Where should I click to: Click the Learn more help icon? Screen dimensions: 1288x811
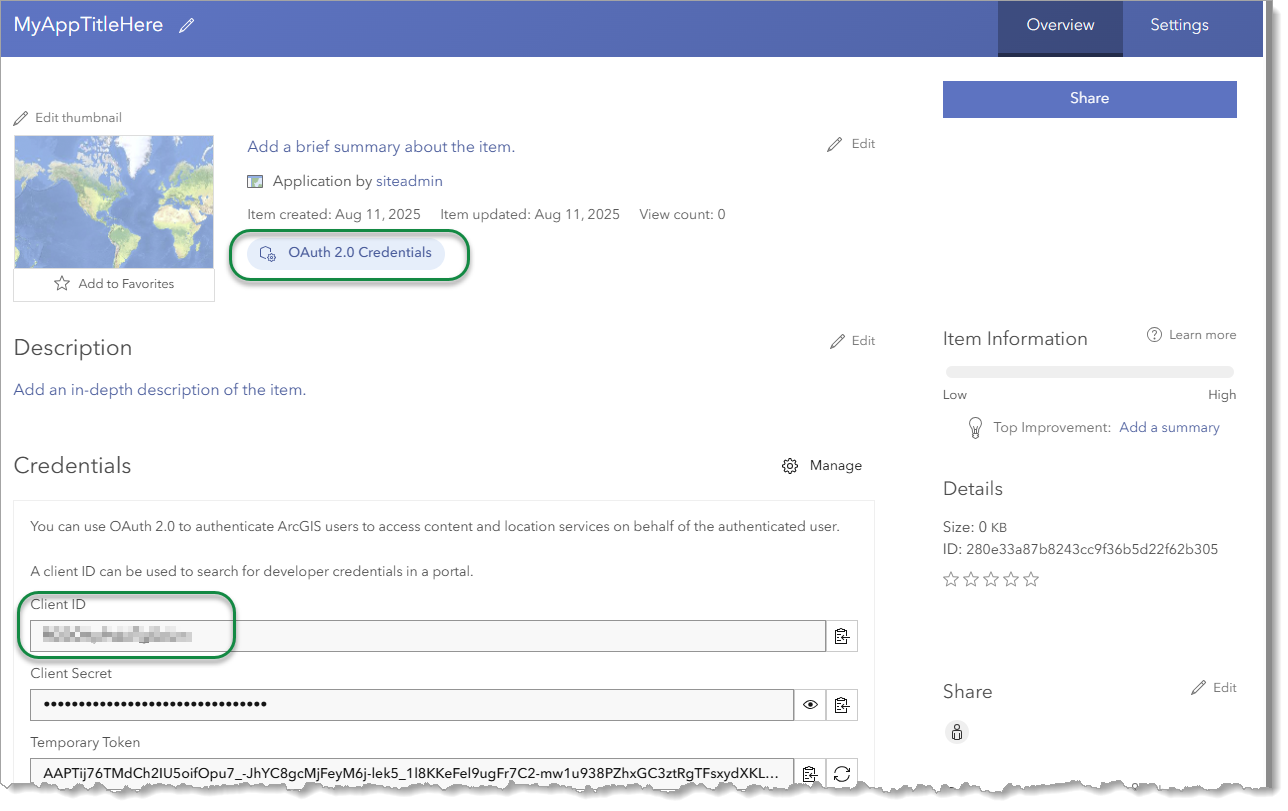point(1154,335)
